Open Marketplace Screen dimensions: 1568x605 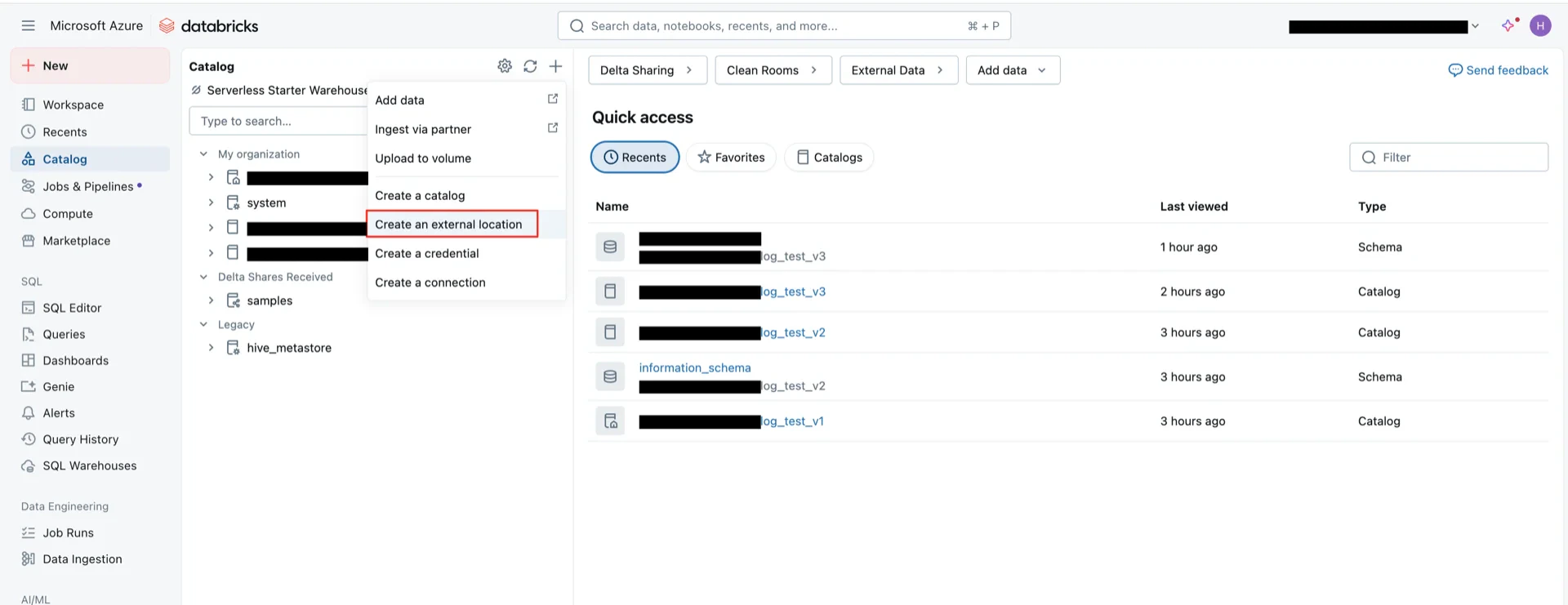(x=90, y=240)
